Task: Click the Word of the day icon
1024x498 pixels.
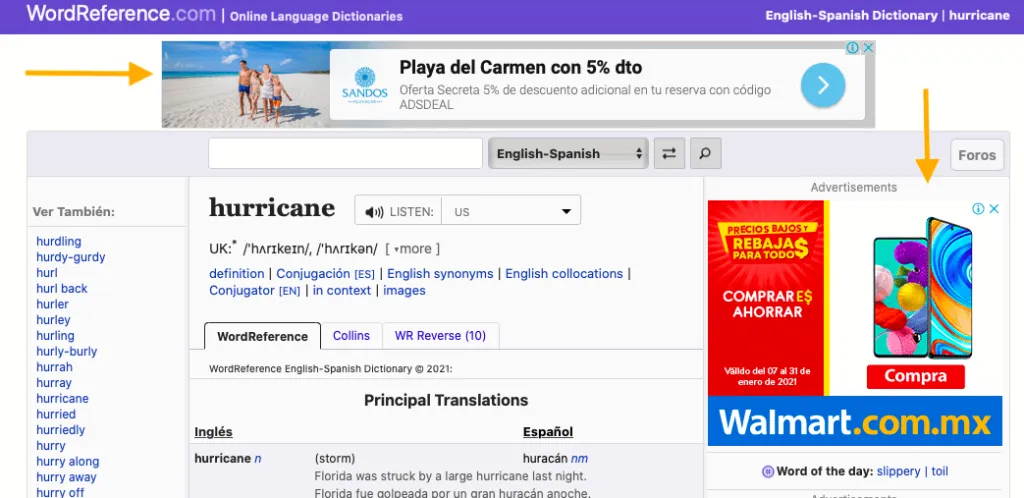Action: pyautogui.click(x=768, y=471)
